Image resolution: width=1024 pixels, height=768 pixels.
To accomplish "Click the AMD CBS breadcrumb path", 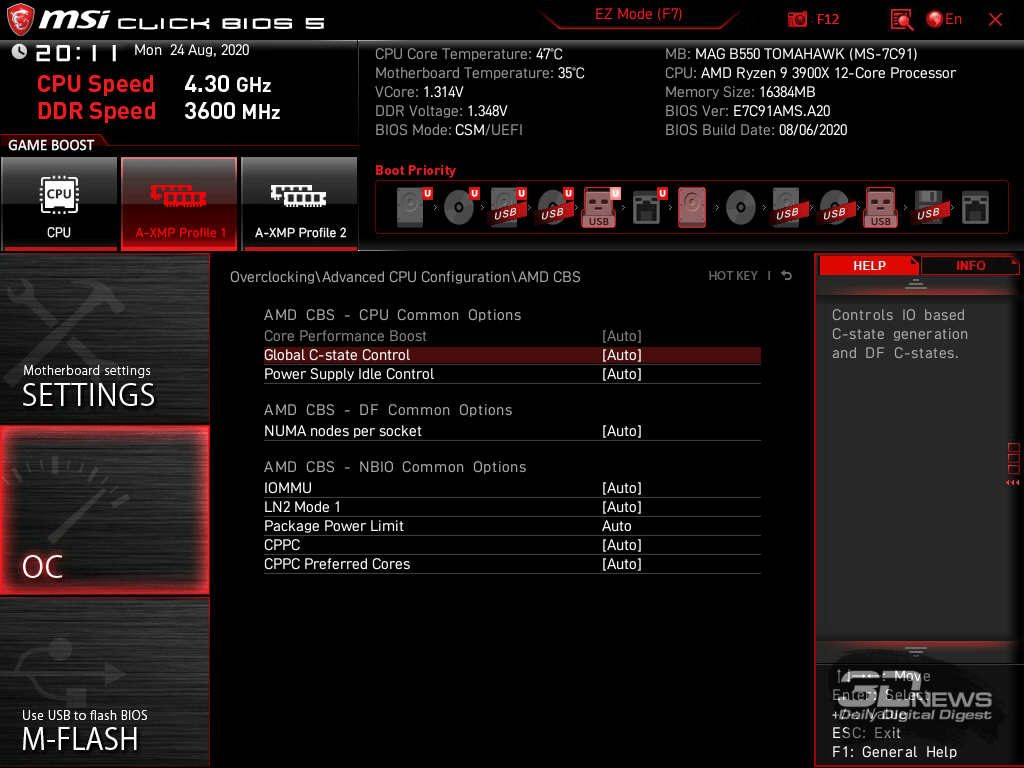I will (x=405, y=277).
